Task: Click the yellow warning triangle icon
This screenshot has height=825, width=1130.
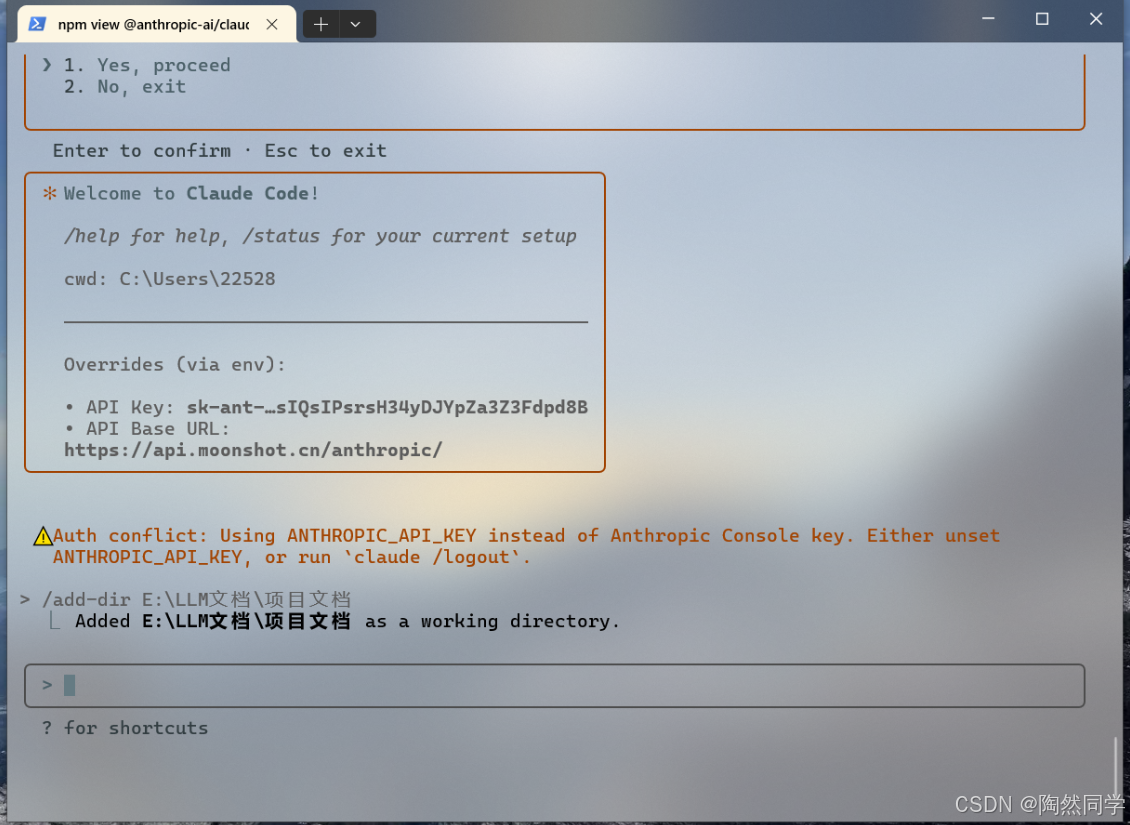Action: [43, 536]
